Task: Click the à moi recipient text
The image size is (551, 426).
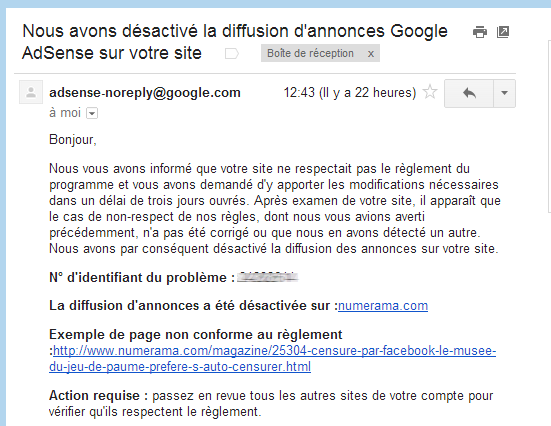Action: coord(65,113)
